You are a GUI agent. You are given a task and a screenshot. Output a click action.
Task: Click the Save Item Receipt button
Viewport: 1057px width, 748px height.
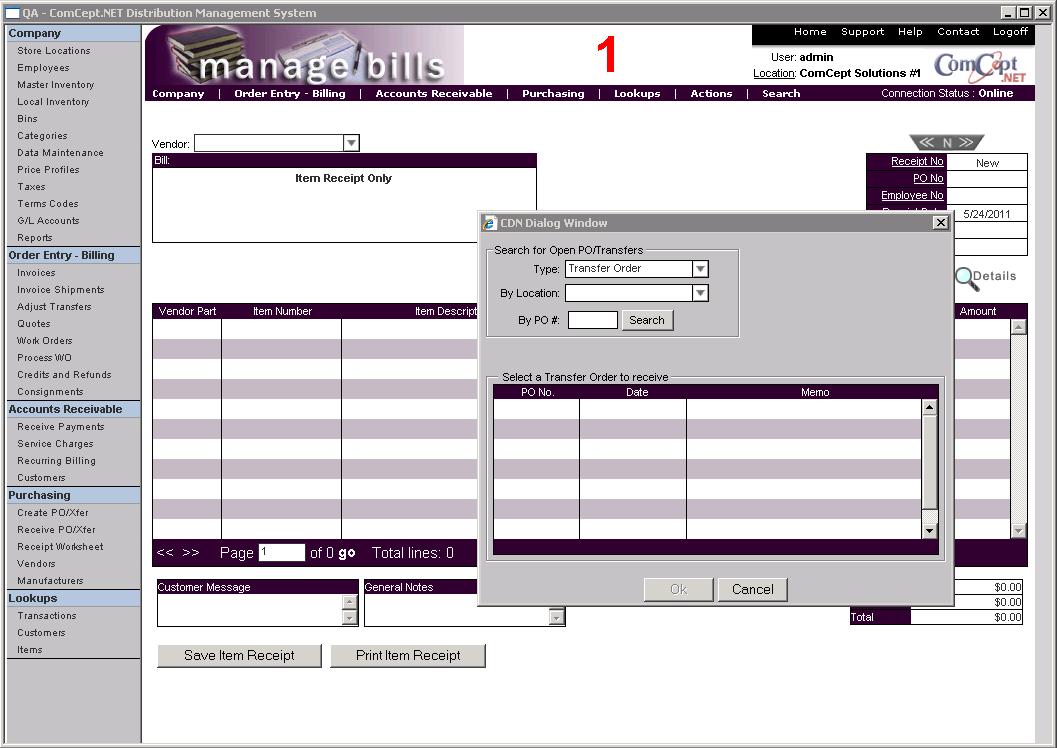239,656
